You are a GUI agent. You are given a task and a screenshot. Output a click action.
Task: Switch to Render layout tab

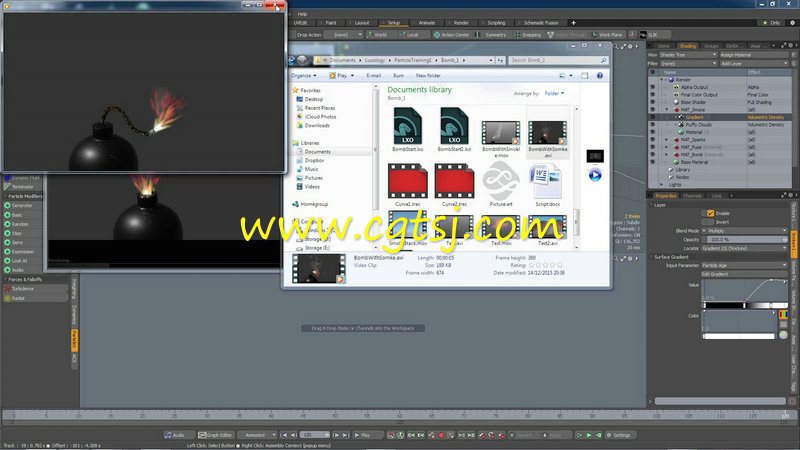point(461,23)
